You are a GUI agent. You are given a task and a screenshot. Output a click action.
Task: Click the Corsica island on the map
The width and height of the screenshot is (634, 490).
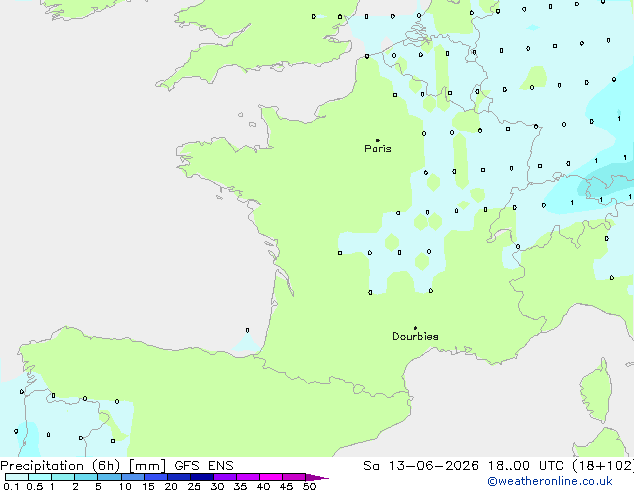pyautogui.click(x=597, y=390)
